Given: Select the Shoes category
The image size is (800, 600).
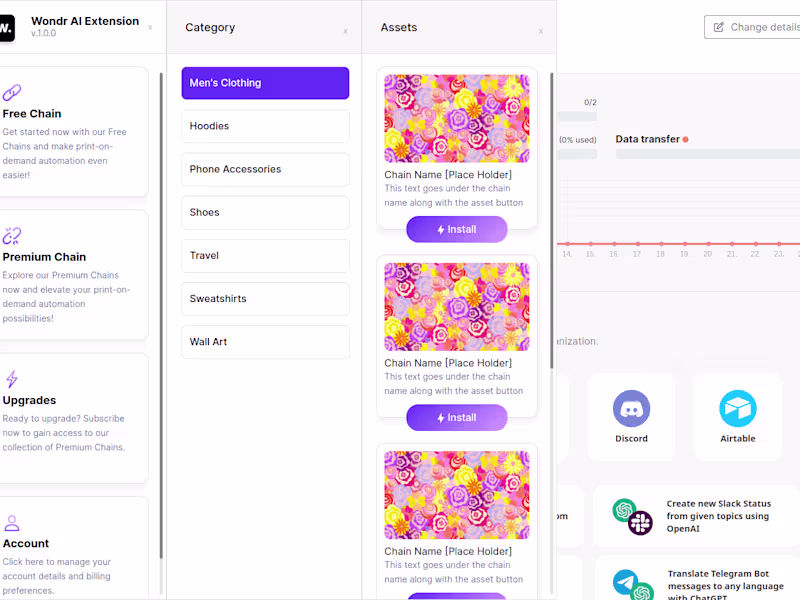Looking at the screenshot, I should pyautogui.click(x=265, y=212).
